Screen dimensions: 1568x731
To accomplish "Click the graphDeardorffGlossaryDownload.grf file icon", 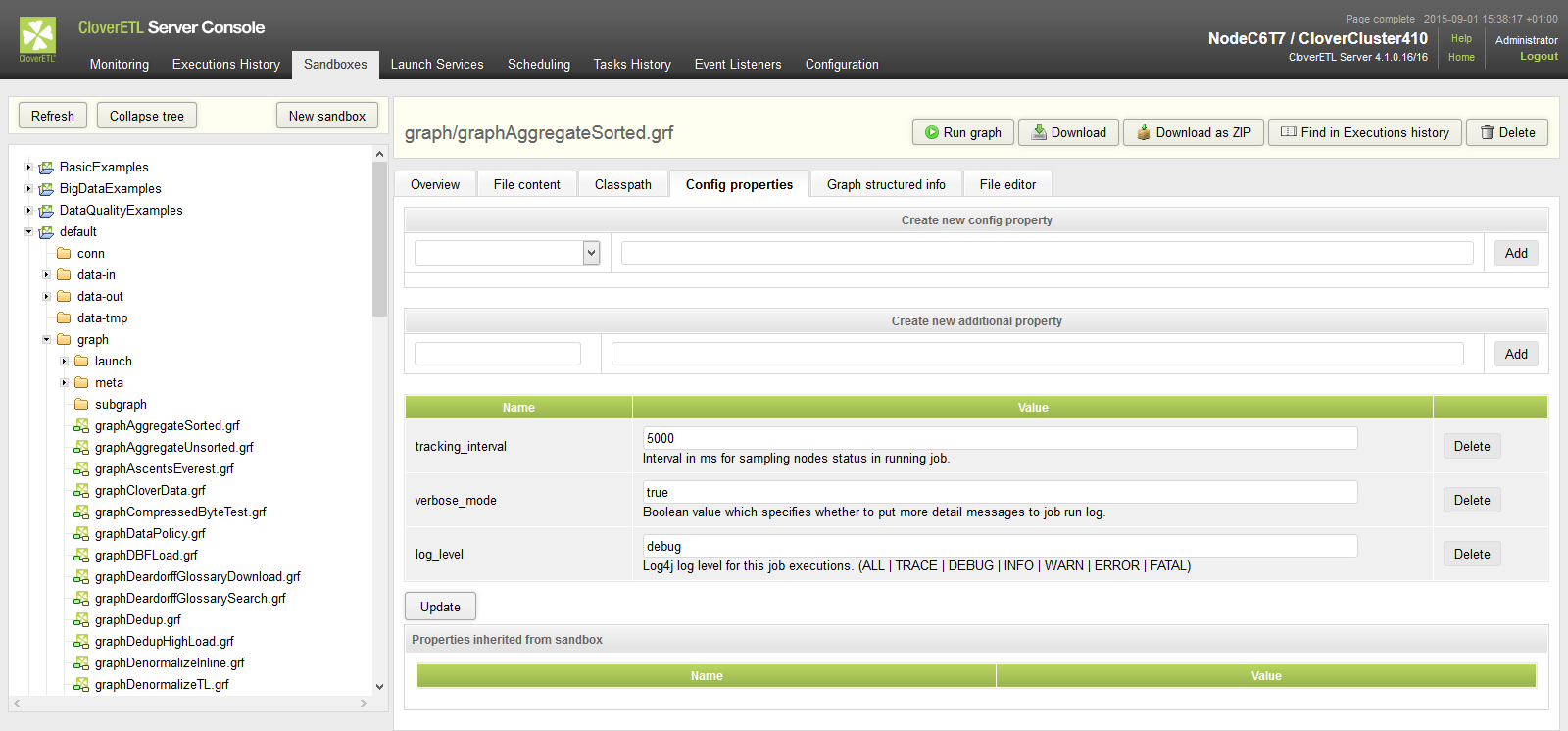I will point(81,577).
